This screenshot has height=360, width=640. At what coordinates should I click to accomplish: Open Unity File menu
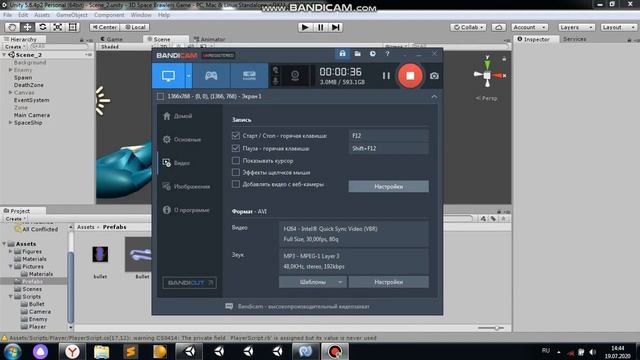7,15
